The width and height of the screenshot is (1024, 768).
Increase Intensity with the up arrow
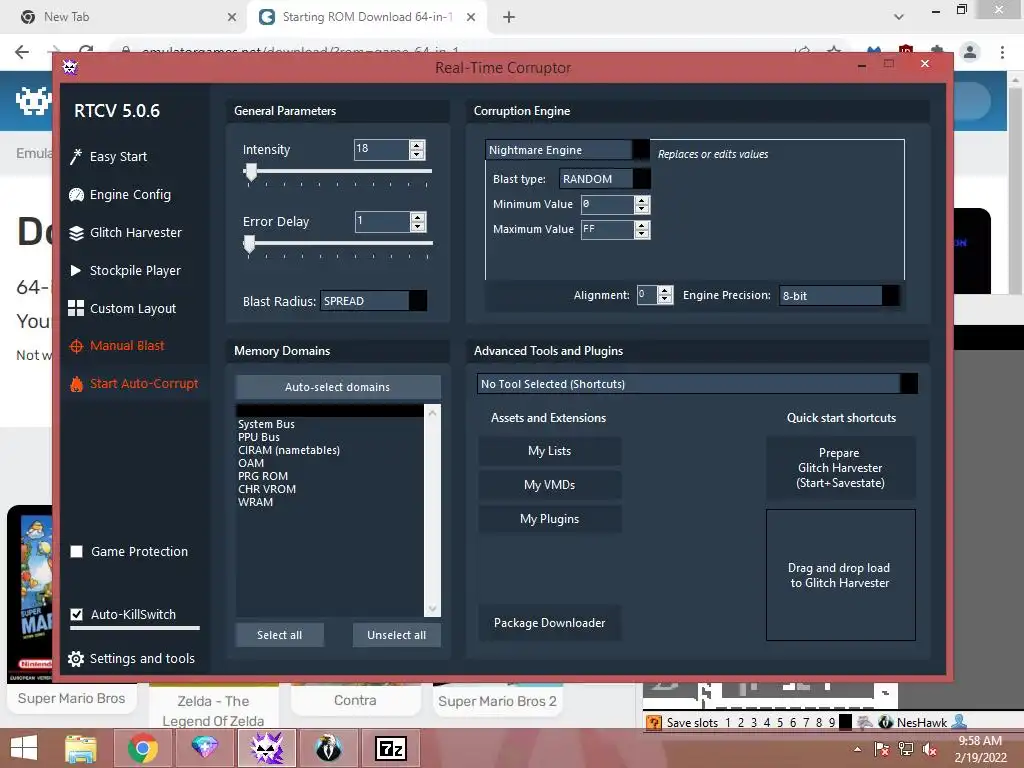click(x=417, y=145)
